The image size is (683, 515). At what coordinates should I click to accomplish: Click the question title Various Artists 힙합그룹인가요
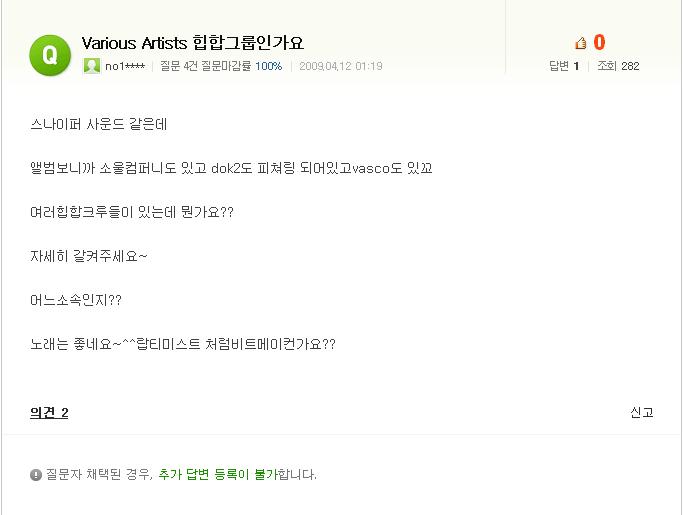(x=193, y=43)
